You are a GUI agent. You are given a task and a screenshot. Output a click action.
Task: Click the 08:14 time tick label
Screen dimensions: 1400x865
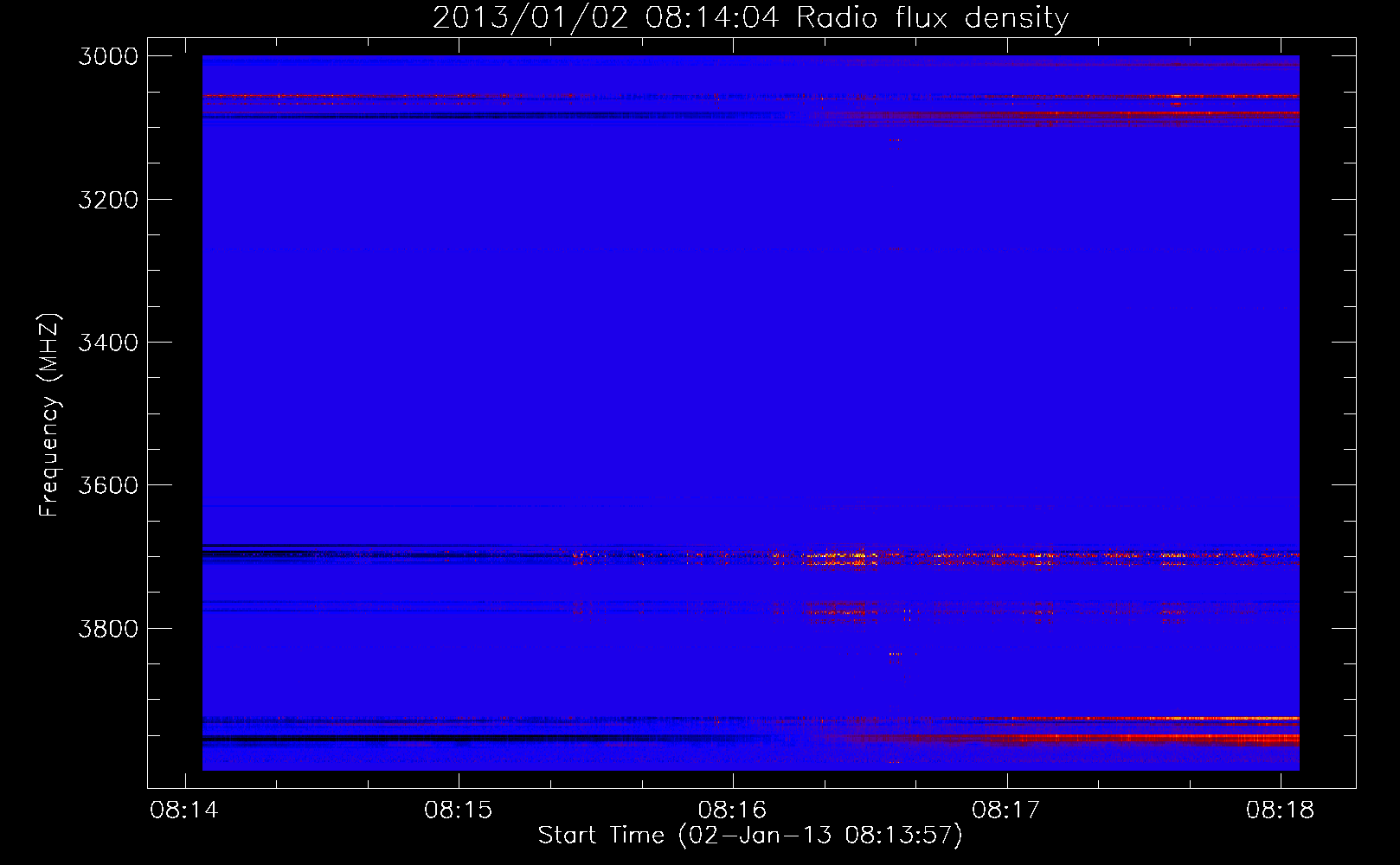click(x=184, y=811)
